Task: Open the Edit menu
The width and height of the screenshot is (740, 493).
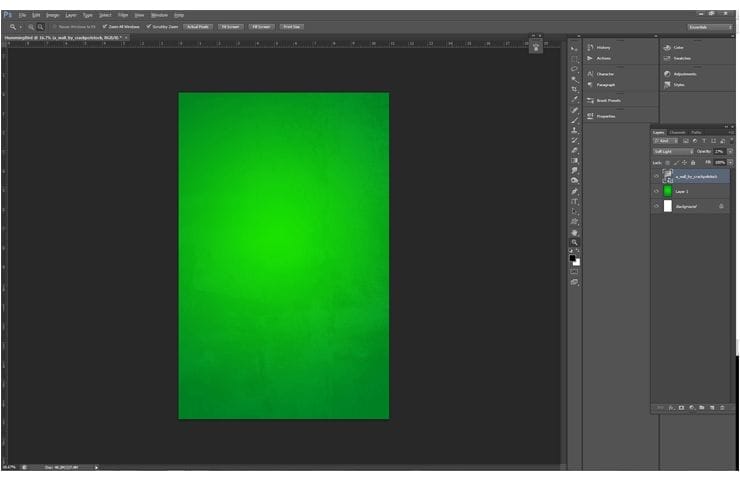Action: [x=36, y=15]
